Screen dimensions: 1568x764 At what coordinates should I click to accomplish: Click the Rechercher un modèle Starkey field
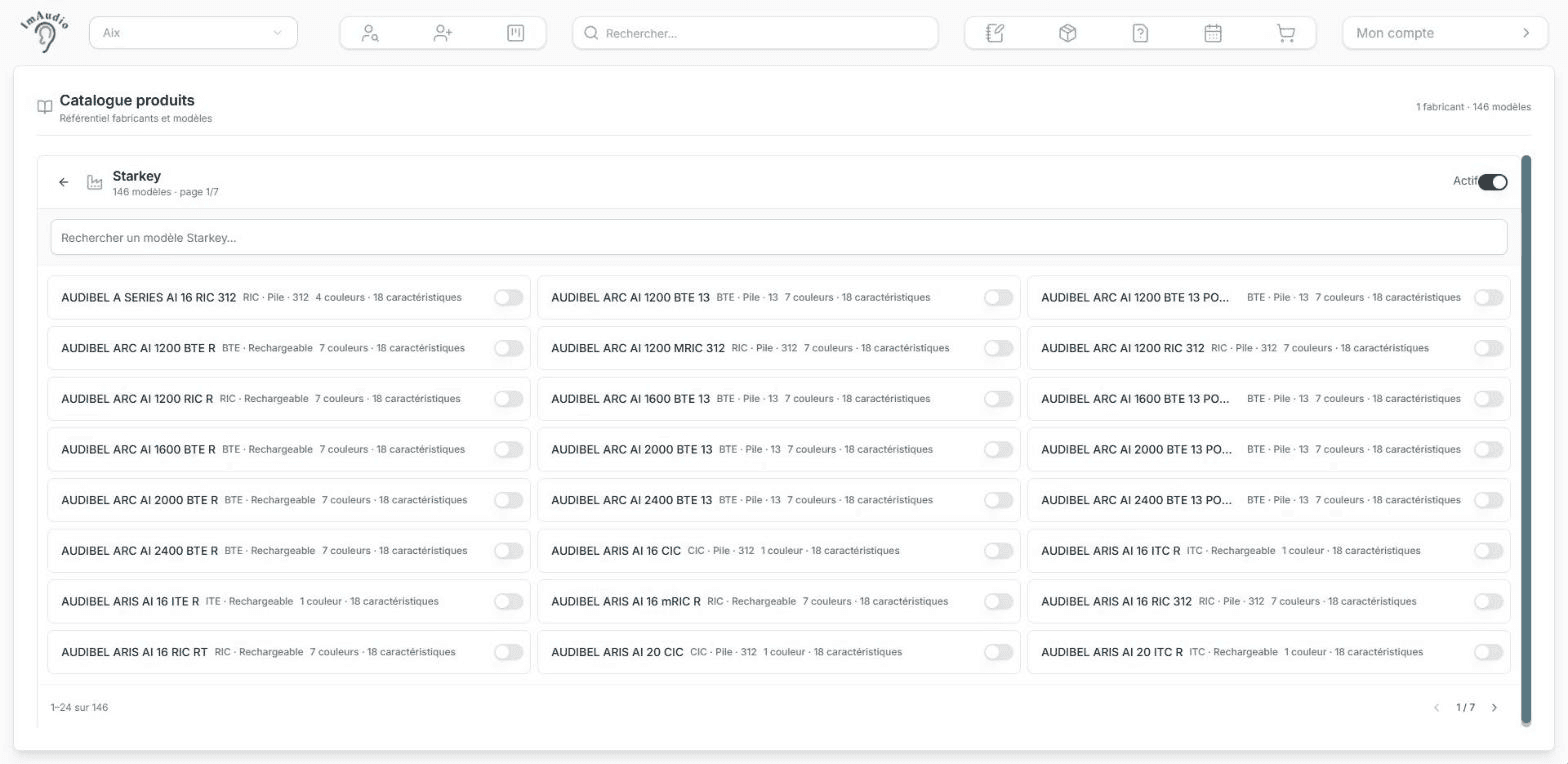point(778,238)
